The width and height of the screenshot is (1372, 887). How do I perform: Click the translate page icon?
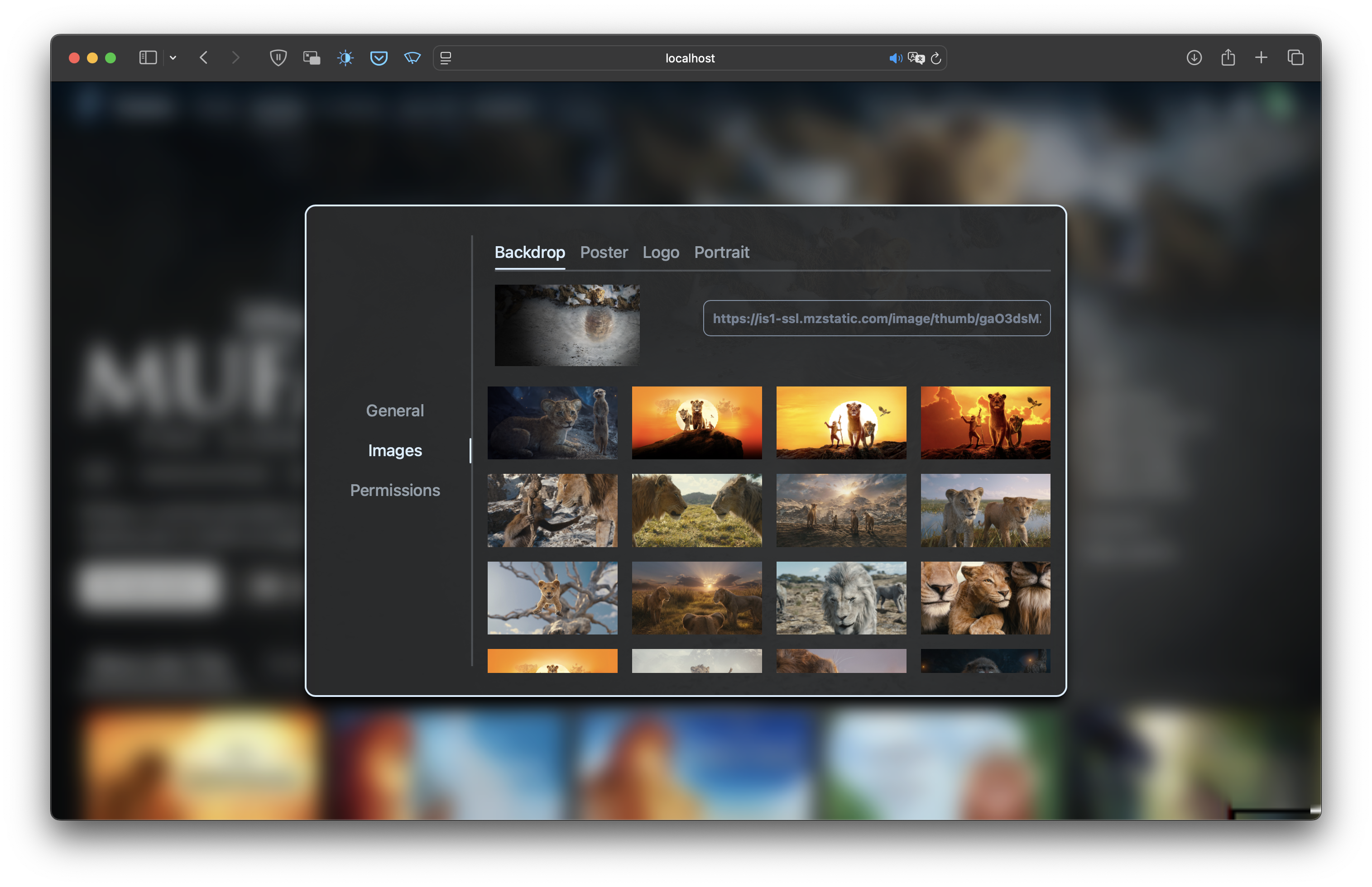(x=916, y=58)
